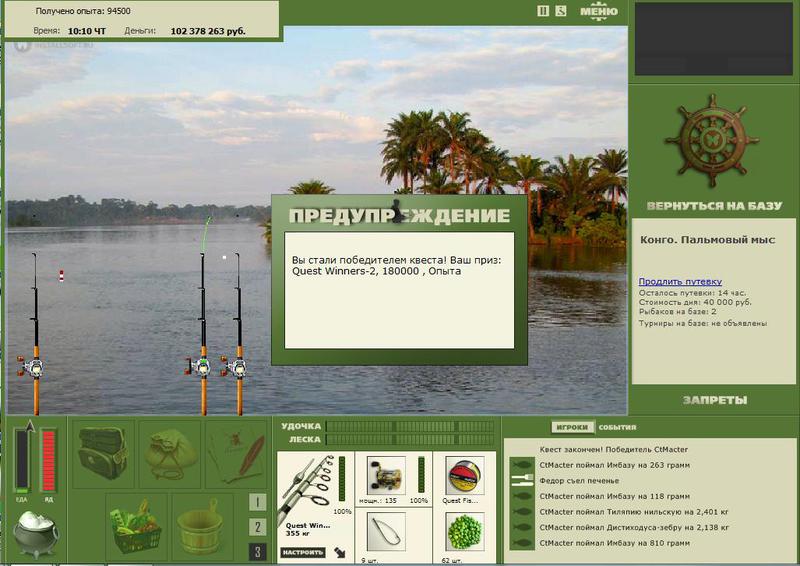Click the rod condition bar at 100%
The height and width of the screenshot is (566, 800).
pyautogui.click(x=342, y=479)
